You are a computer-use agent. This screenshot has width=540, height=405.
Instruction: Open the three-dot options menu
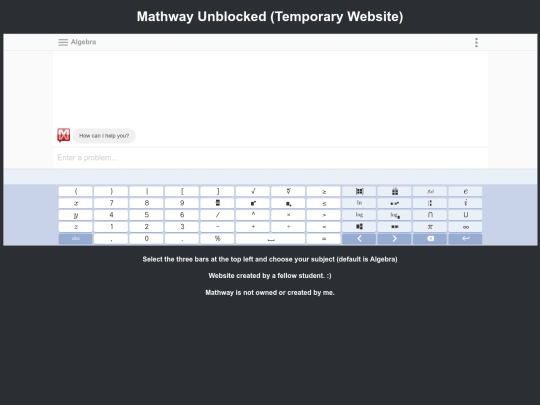pos(476,43)
